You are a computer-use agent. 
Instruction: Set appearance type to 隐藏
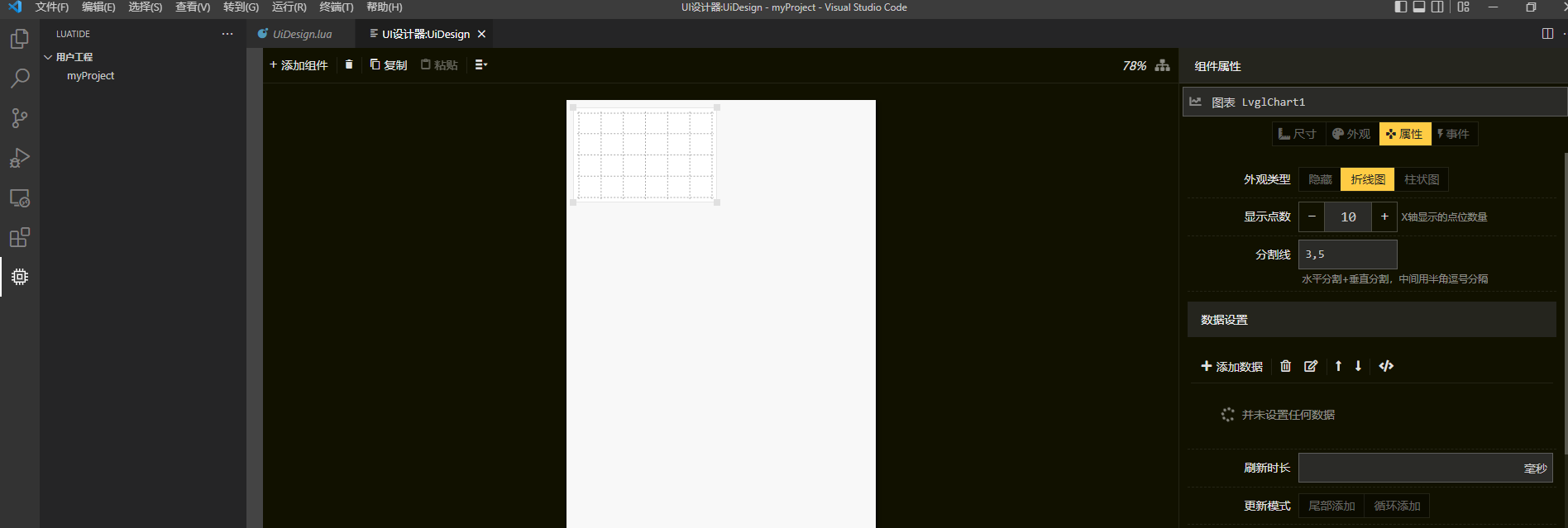pos(1320,179)
